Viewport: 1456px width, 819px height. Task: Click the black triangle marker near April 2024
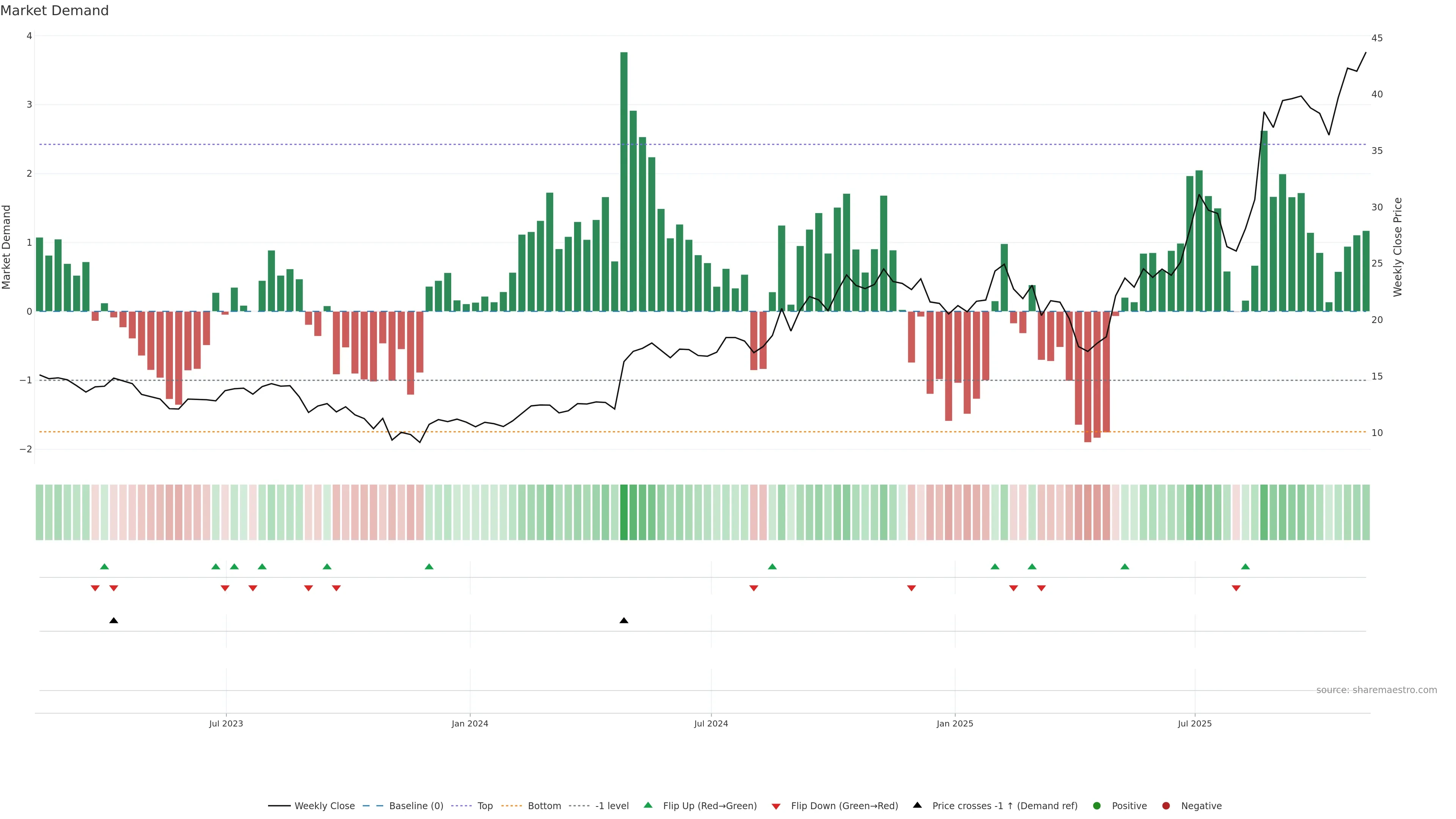(624, 621)
